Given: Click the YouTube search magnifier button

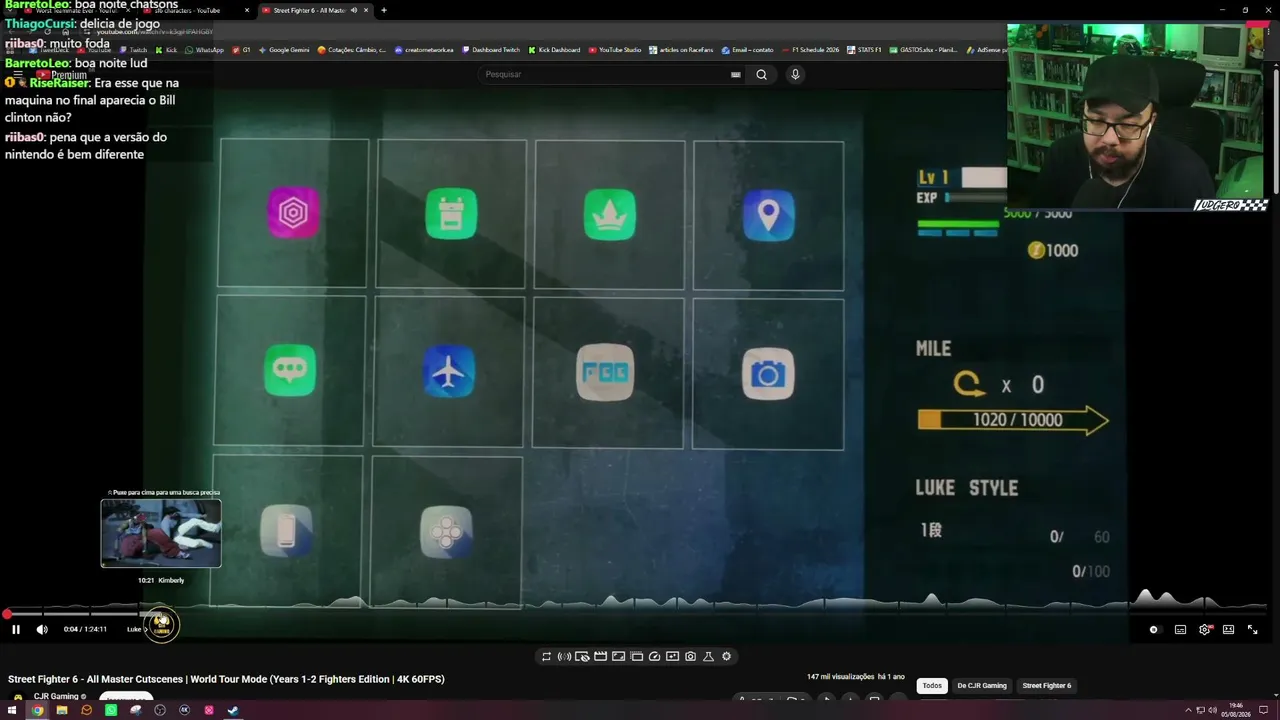Looking at the screenshot, I should 761,74.
